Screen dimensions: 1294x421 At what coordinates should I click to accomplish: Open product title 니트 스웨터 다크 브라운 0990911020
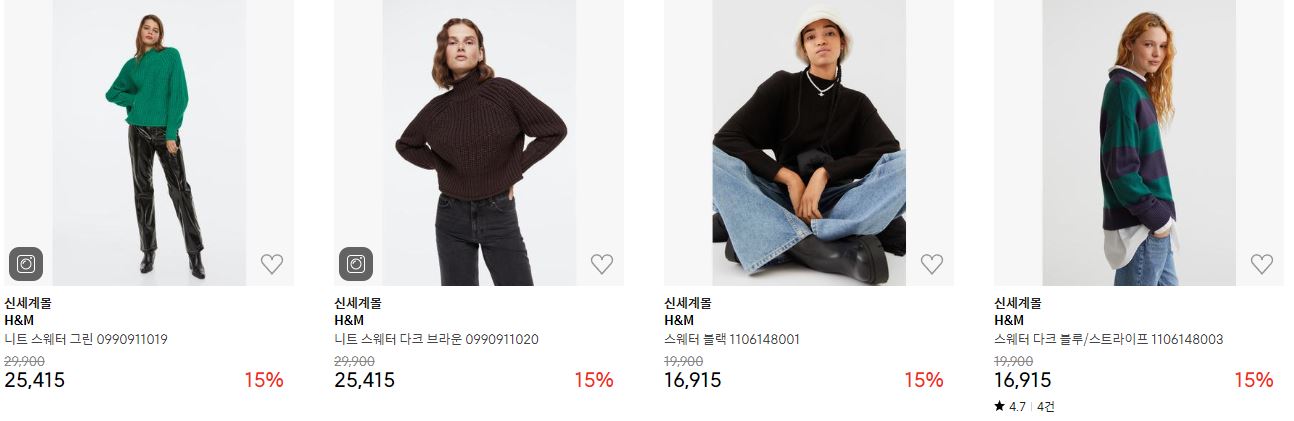point(436,339)
